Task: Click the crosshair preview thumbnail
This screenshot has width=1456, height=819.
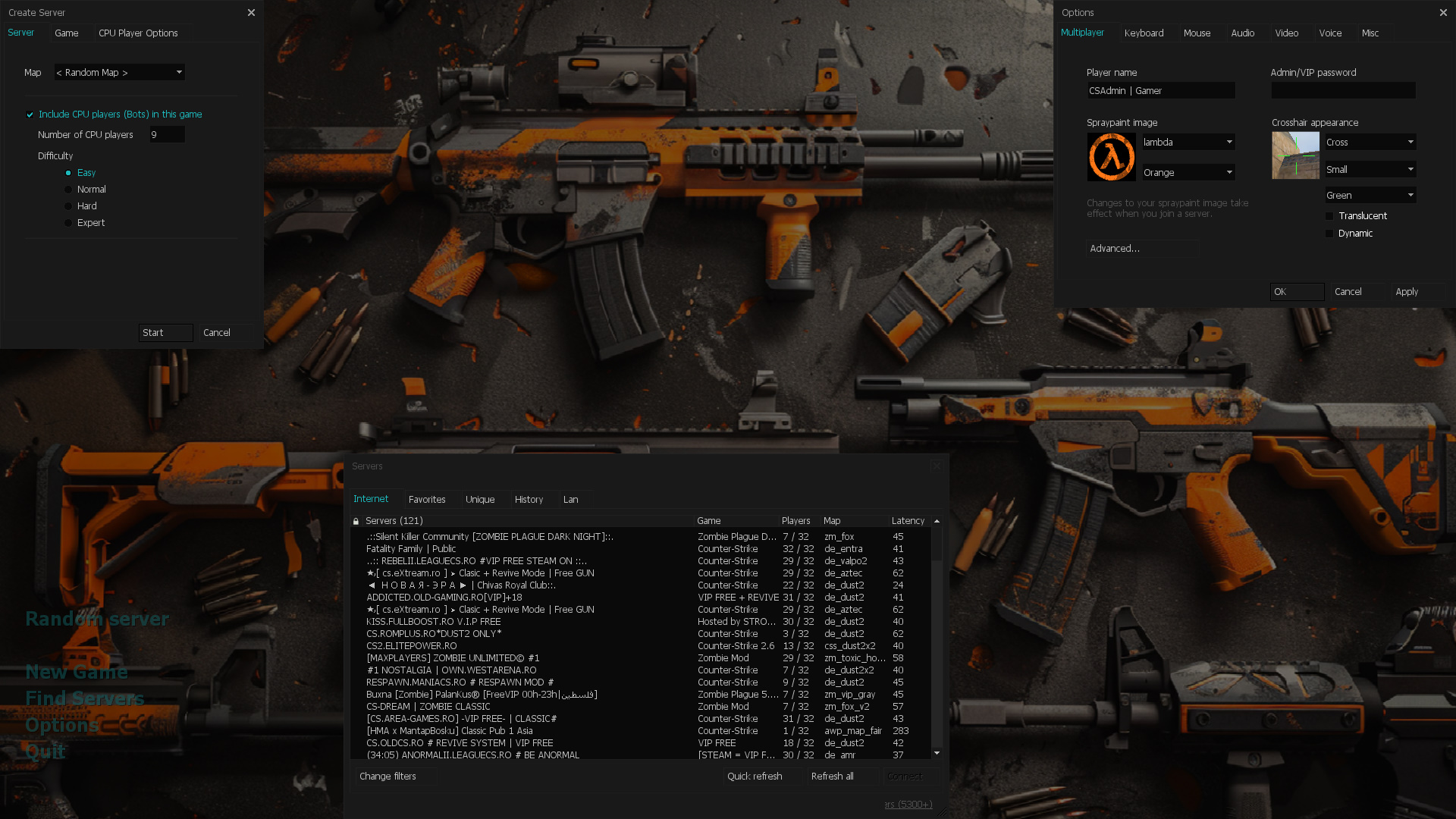Action: coord(1295,155)
